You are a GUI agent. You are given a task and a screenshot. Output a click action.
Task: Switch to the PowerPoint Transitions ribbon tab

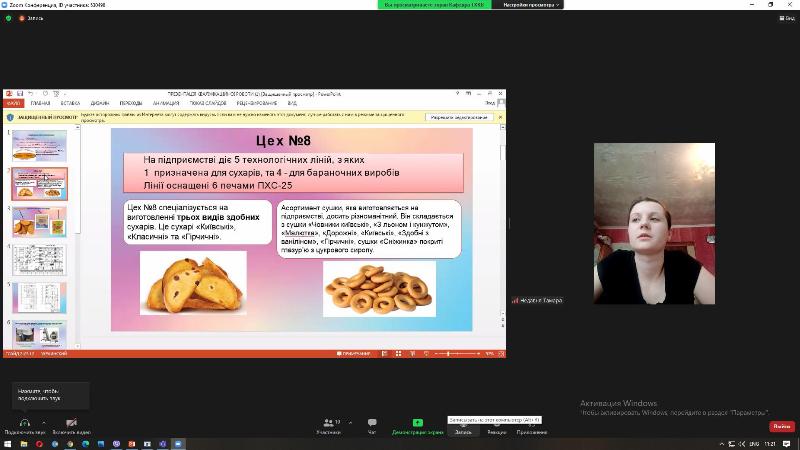coord(131,103)
